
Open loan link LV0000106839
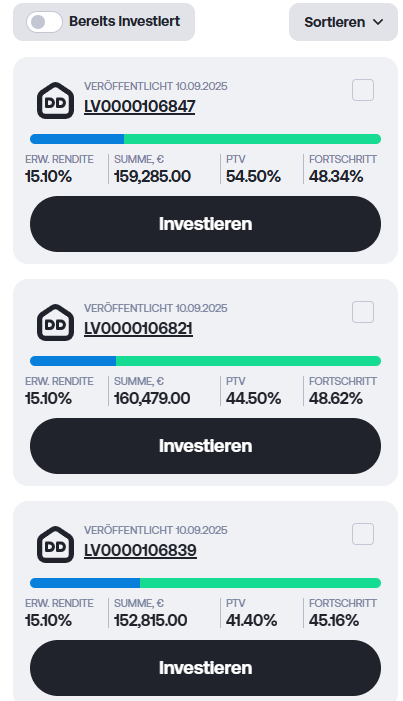[140, 550]
